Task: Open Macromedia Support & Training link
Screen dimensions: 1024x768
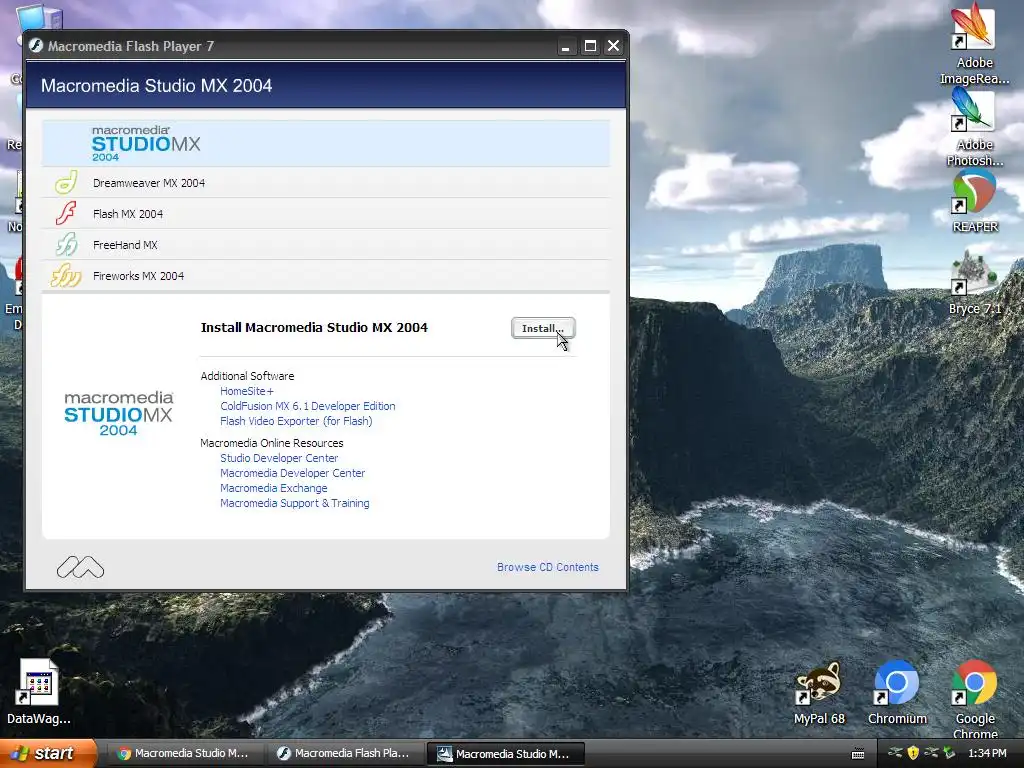Action: 295,504
